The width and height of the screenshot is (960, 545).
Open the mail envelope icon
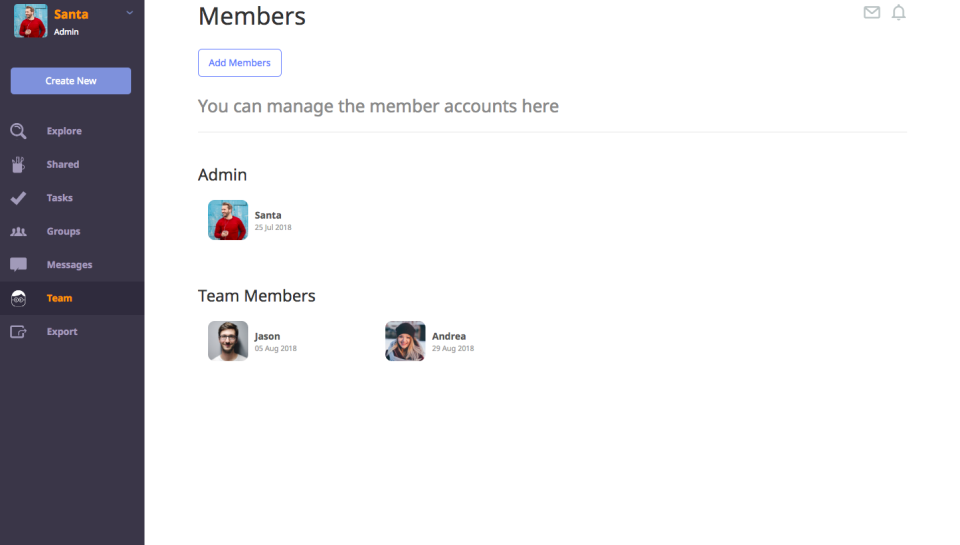872,13
